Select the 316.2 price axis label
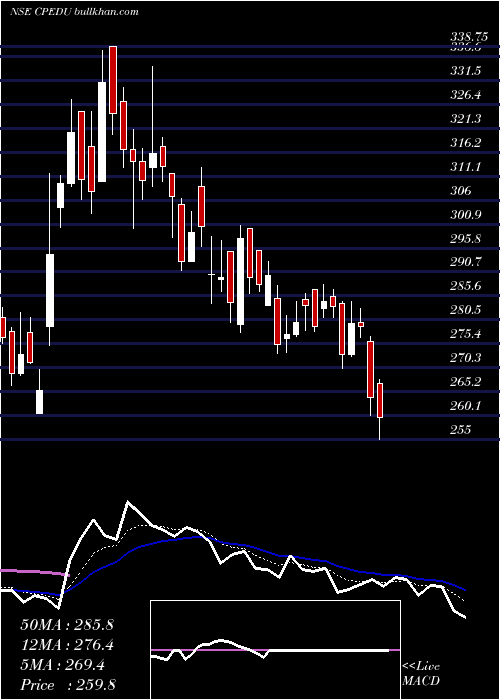This screenshot has height=700, width=500. click(x=466, y=143)
